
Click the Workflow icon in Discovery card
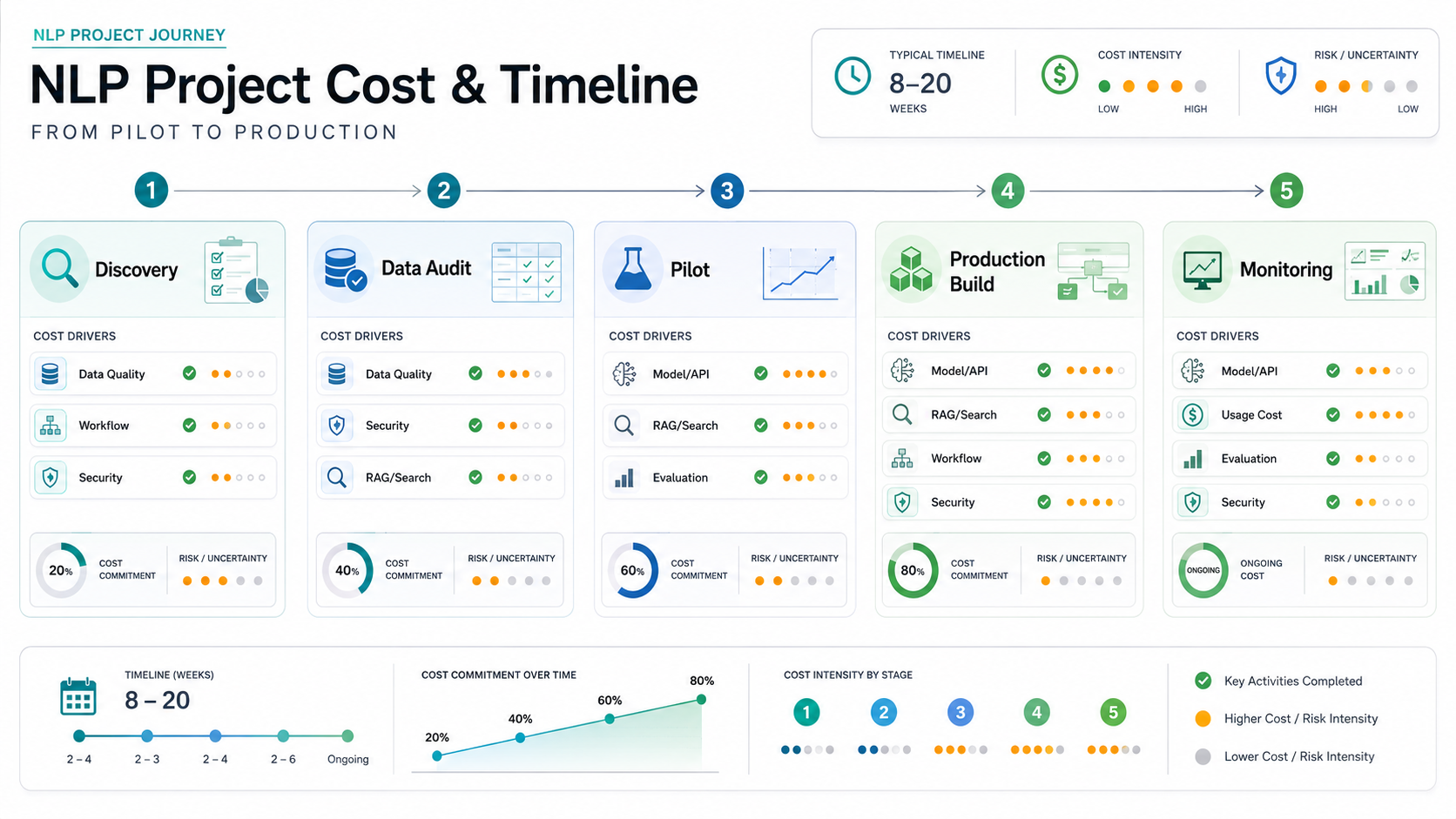51,426
